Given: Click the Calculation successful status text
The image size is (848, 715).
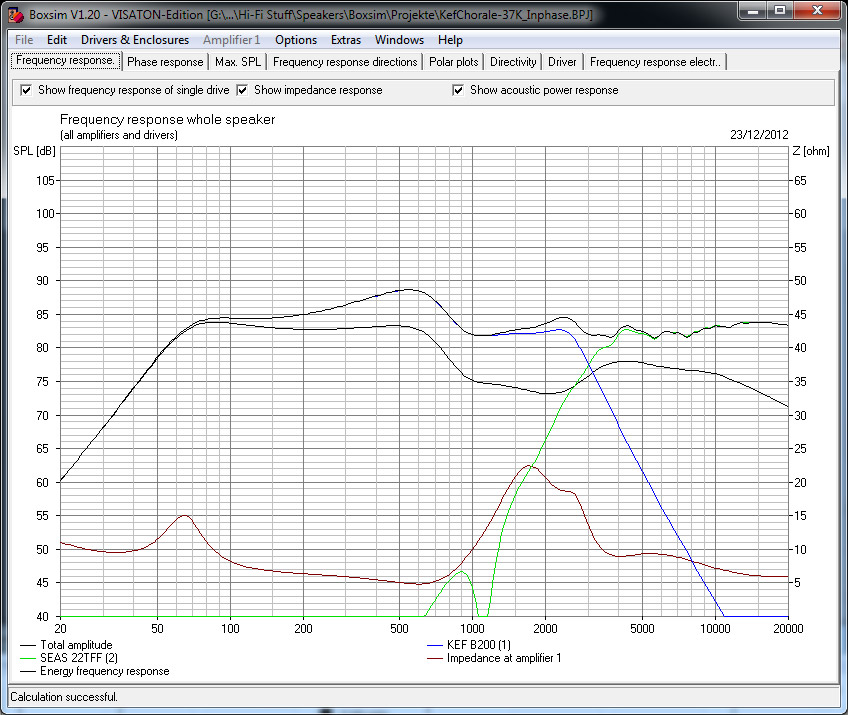Looking at the screenshot, I should tap(64, 697).
